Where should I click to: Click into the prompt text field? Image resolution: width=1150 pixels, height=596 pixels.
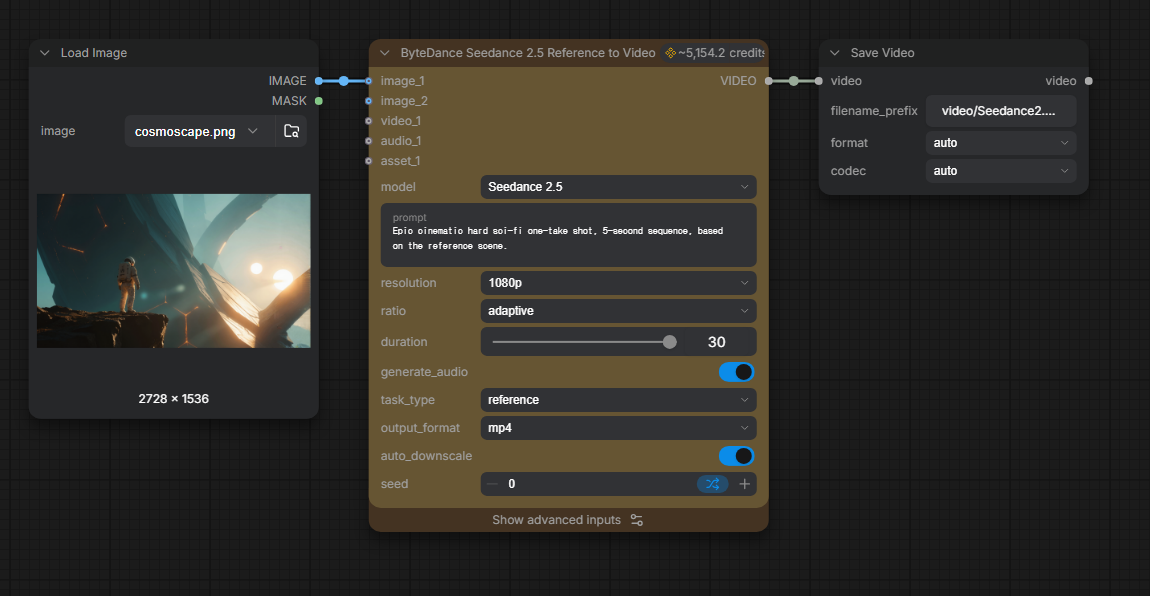click(568, 235)
